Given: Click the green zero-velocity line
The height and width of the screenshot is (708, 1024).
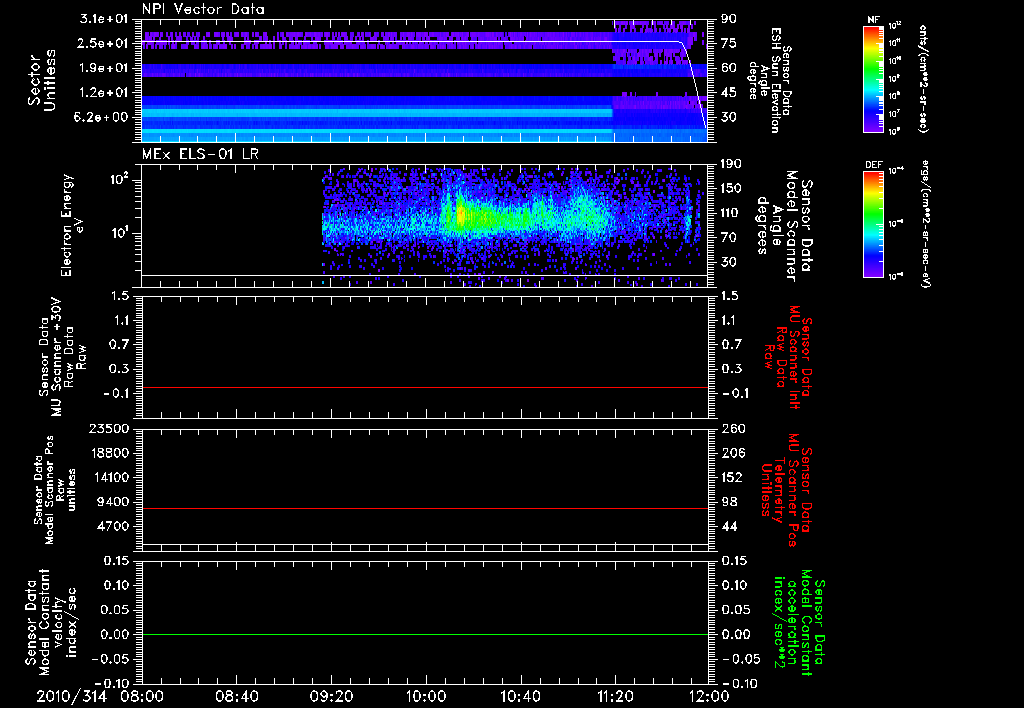Looking at the screenshot, I should 424,634.
